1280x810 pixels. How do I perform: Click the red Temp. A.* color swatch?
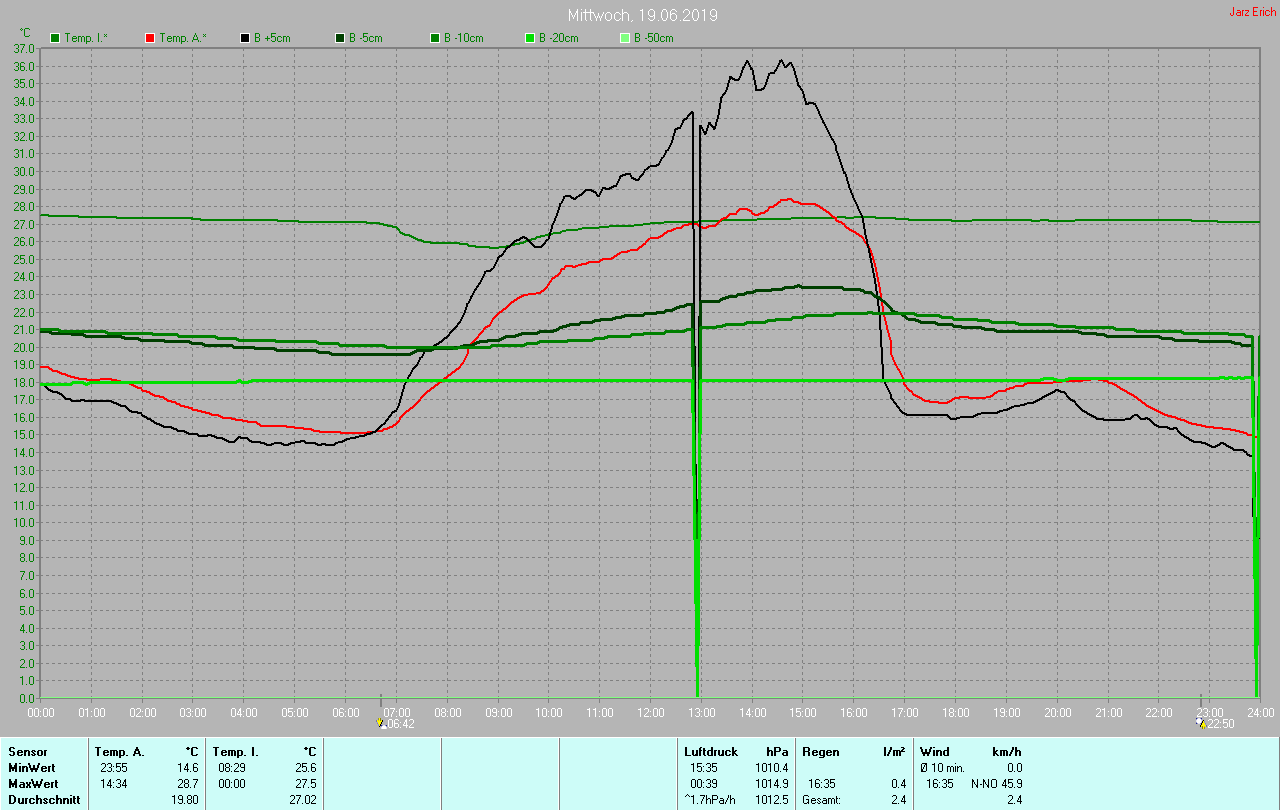[150, 38]
